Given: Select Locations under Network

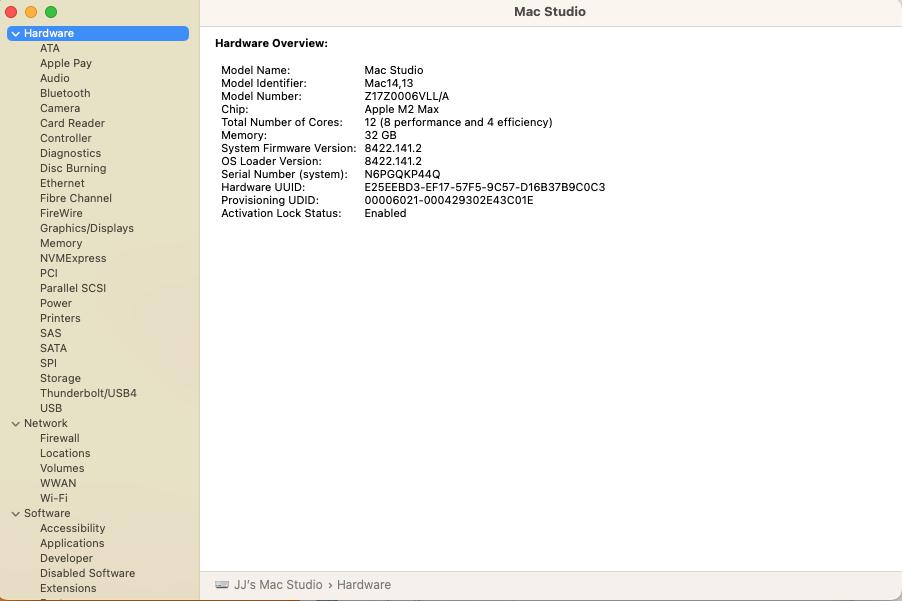Looking at the screenshot, I should coord(65,453).
